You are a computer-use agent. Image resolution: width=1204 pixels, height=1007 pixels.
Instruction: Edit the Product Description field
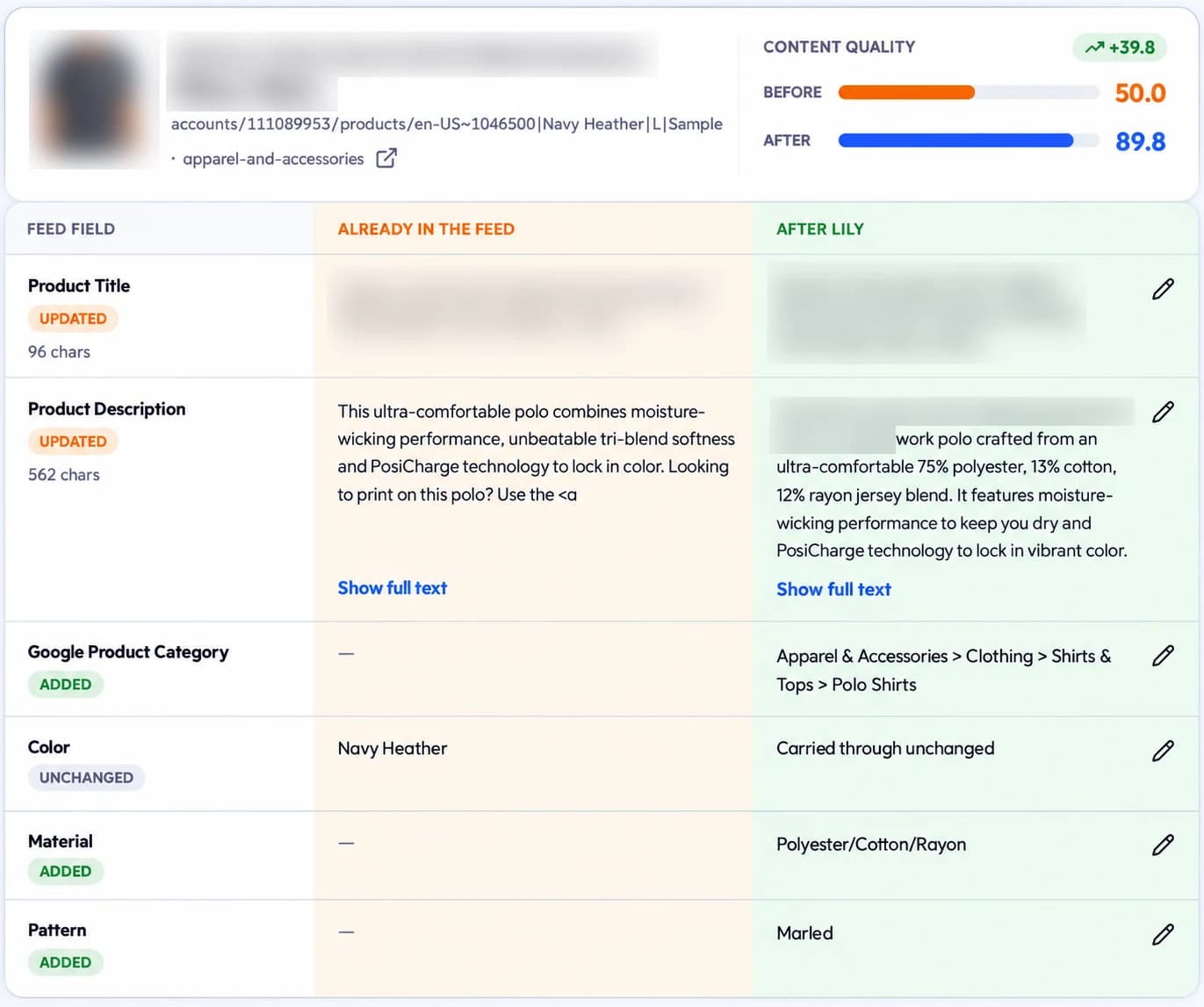(x=1163, y=412)
